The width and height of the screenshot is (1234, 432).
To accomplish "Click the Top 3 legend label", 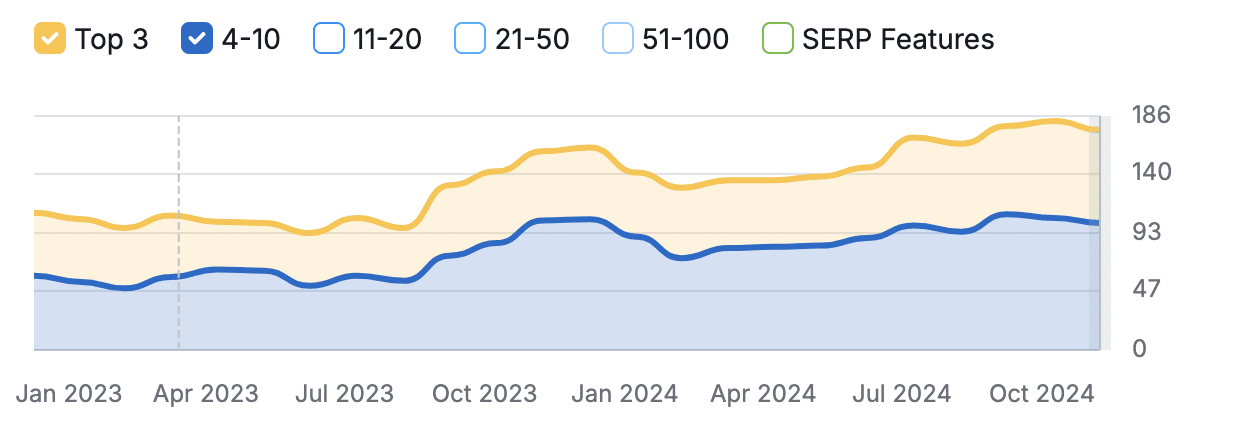I will tap(112, 40).
